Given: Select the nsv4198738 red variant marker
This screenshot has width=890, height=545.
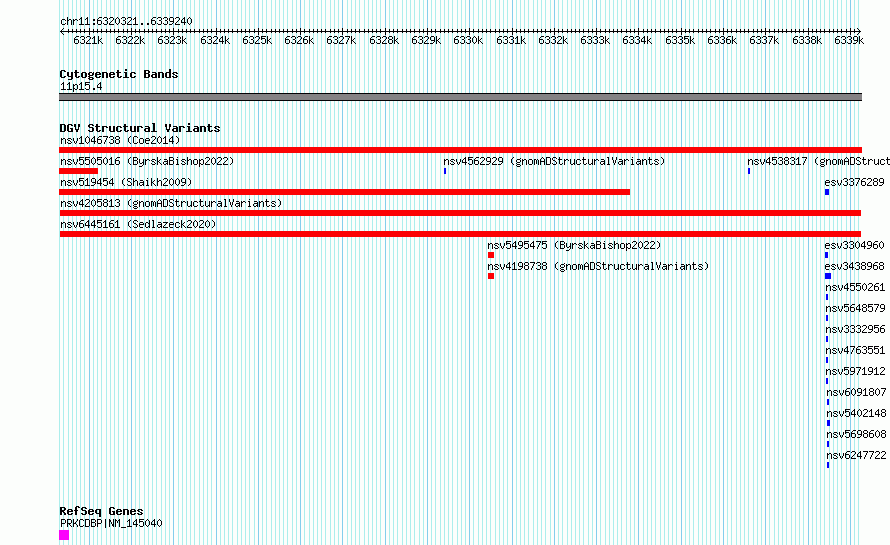Looking at the screenshot, I should pos(491,276).
